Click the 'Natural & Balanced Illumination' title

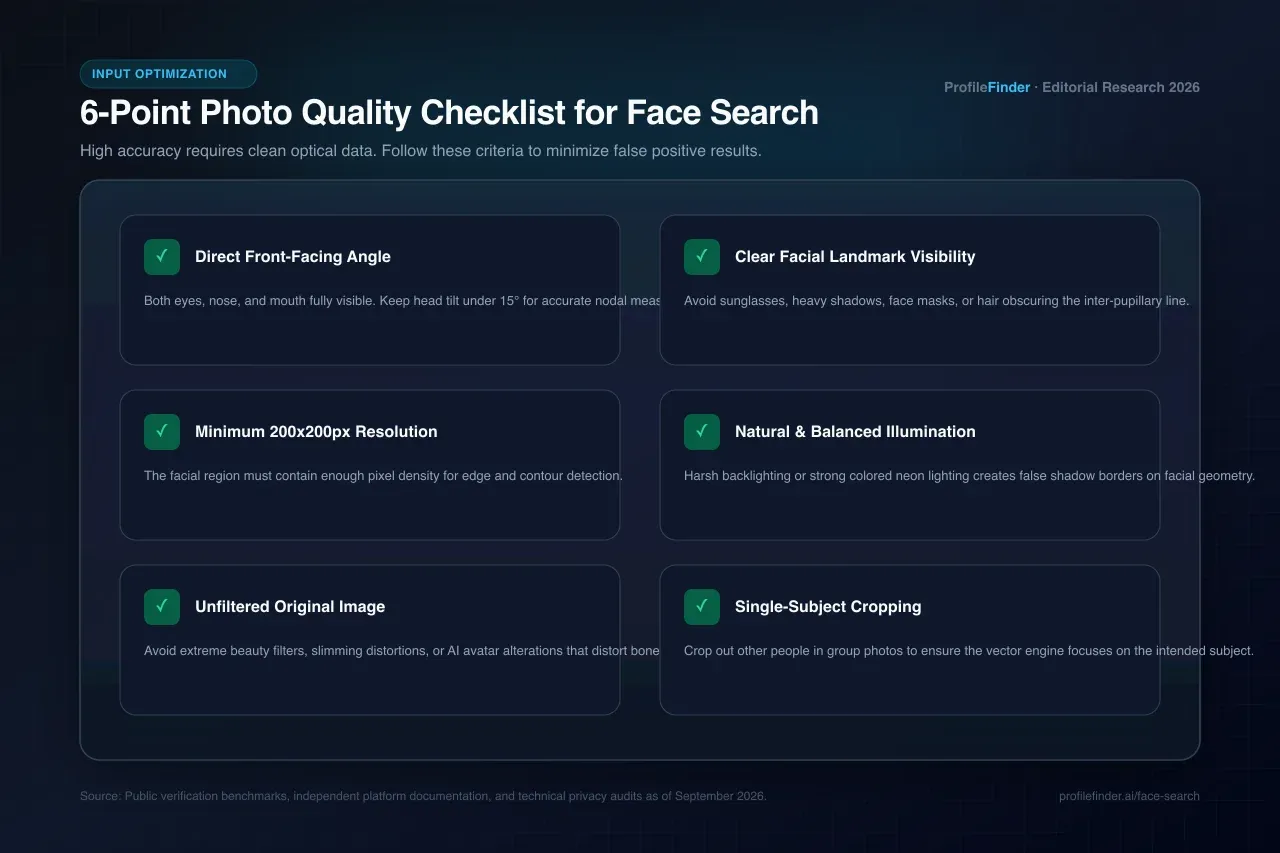855,432
